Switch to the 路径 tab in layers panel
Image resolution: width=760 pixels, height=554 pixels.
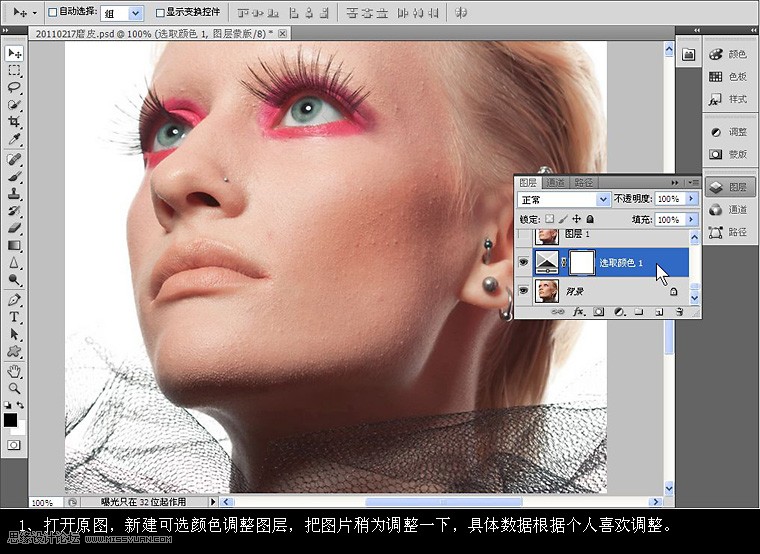point(583,182)
